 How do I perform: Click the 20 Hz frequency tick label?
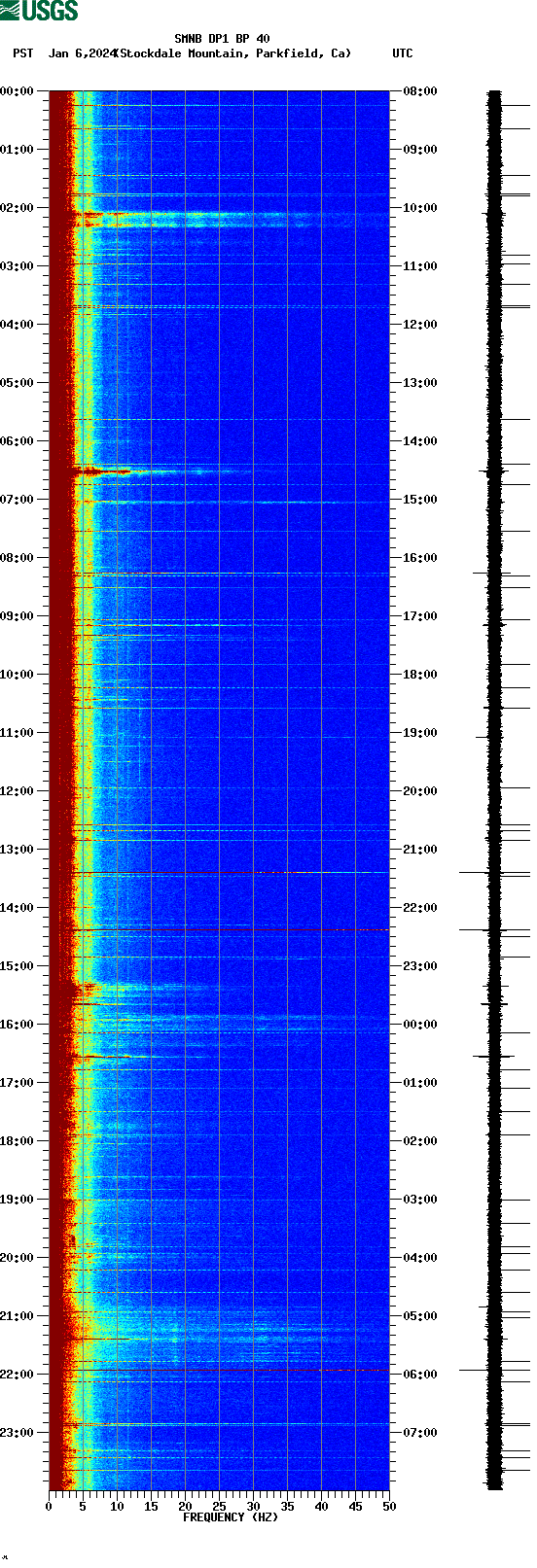185,1507
